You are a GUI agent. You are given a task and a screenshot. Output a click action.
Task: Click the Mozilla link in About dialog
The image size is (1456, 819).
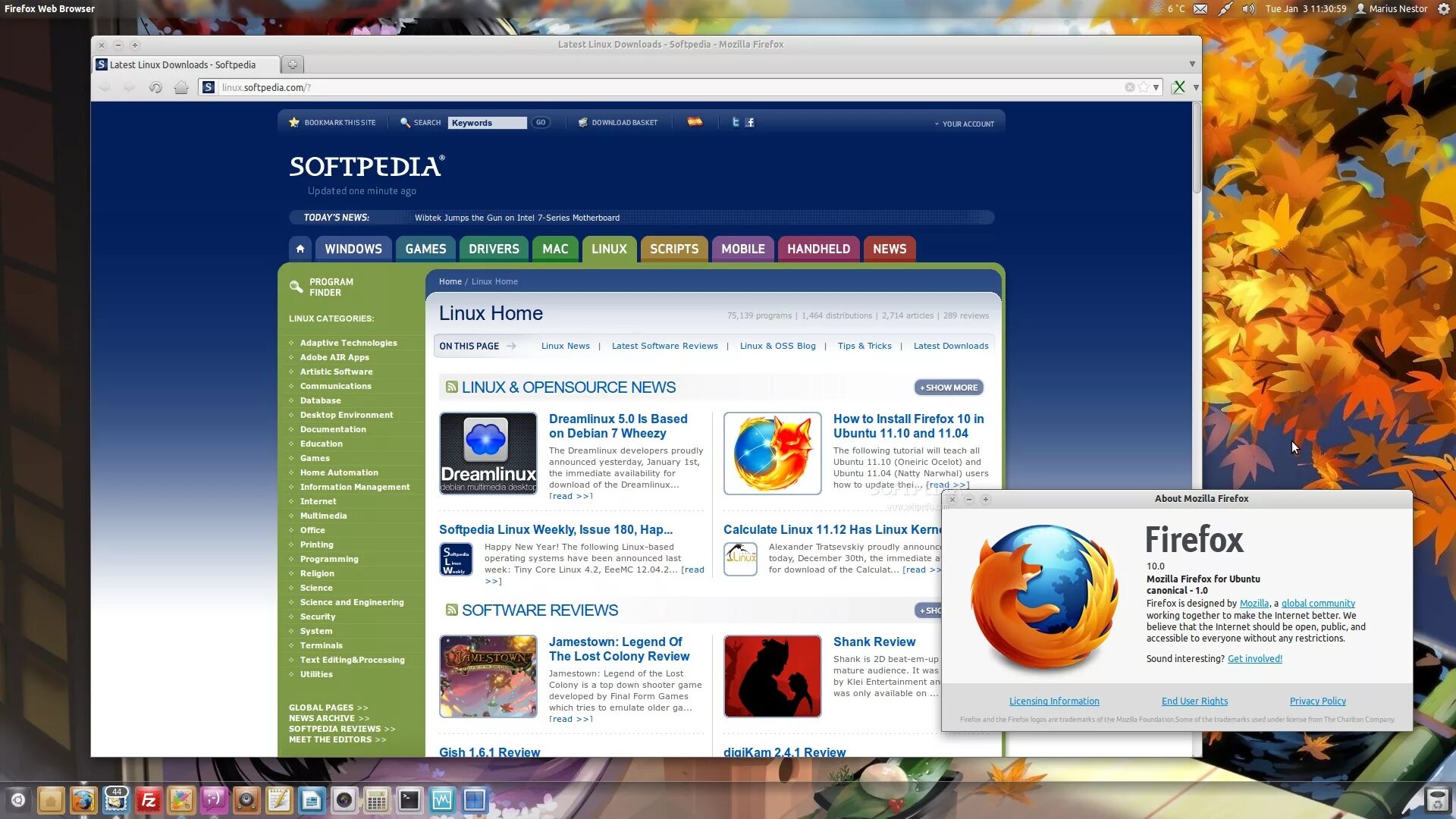[x=1254, y=604]
